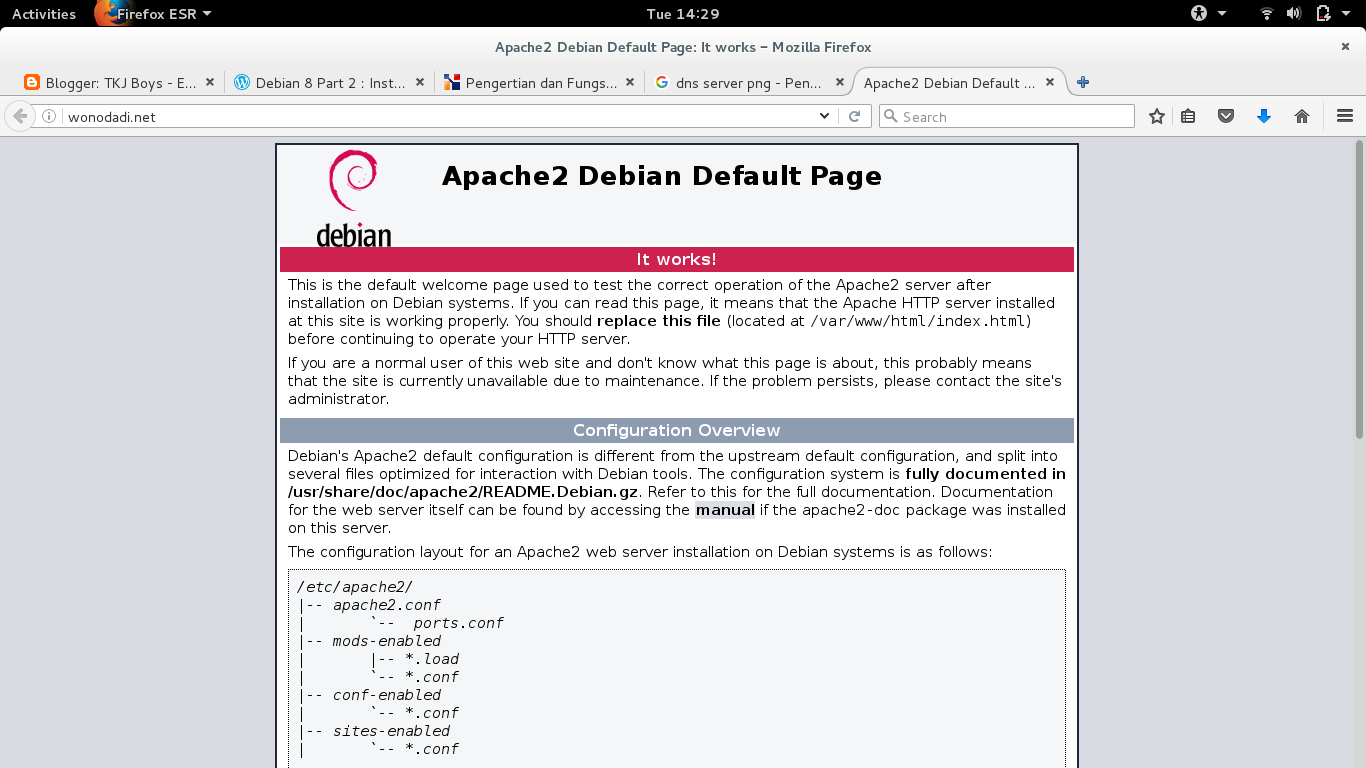
Task: Click the ports.conf tree entry
Action: 458,623
